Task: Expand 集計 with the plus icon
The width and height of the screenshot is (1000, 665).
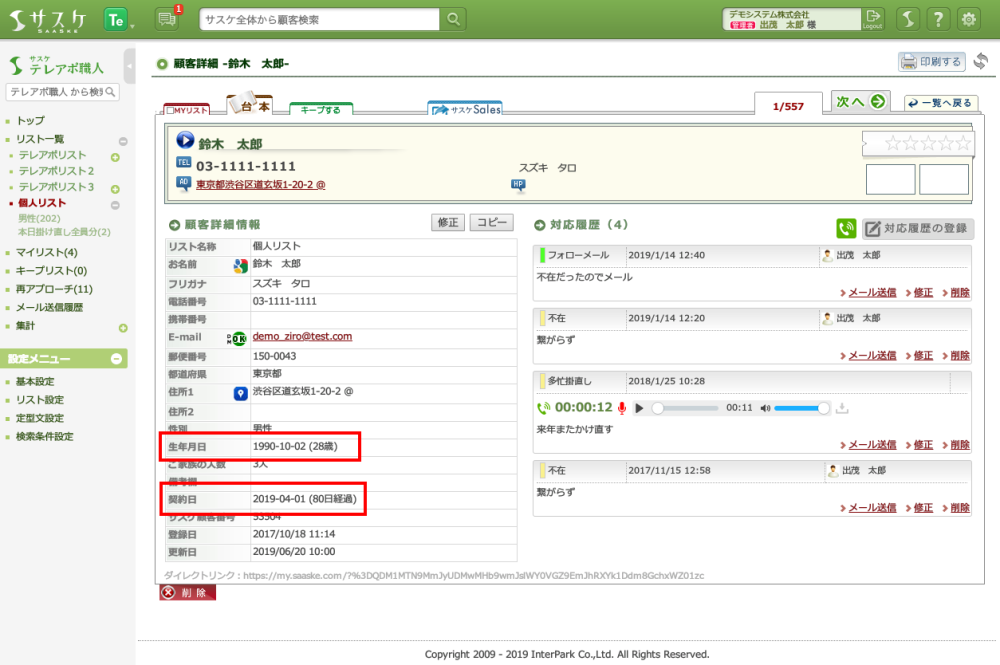Action: 123,328
